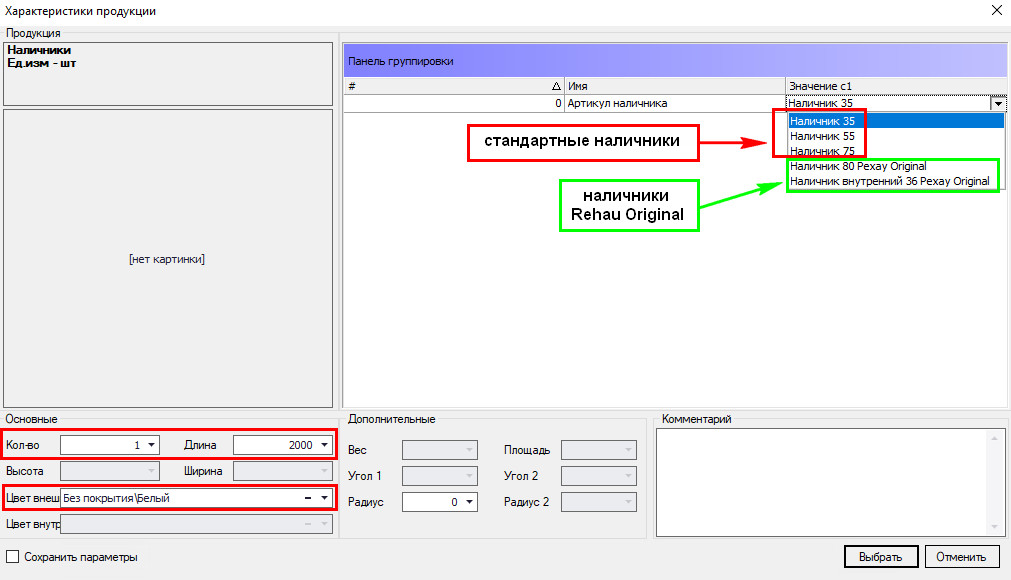Click the Ед.изм - шт text
The image size is (1011, 580).
pos(42,63)
